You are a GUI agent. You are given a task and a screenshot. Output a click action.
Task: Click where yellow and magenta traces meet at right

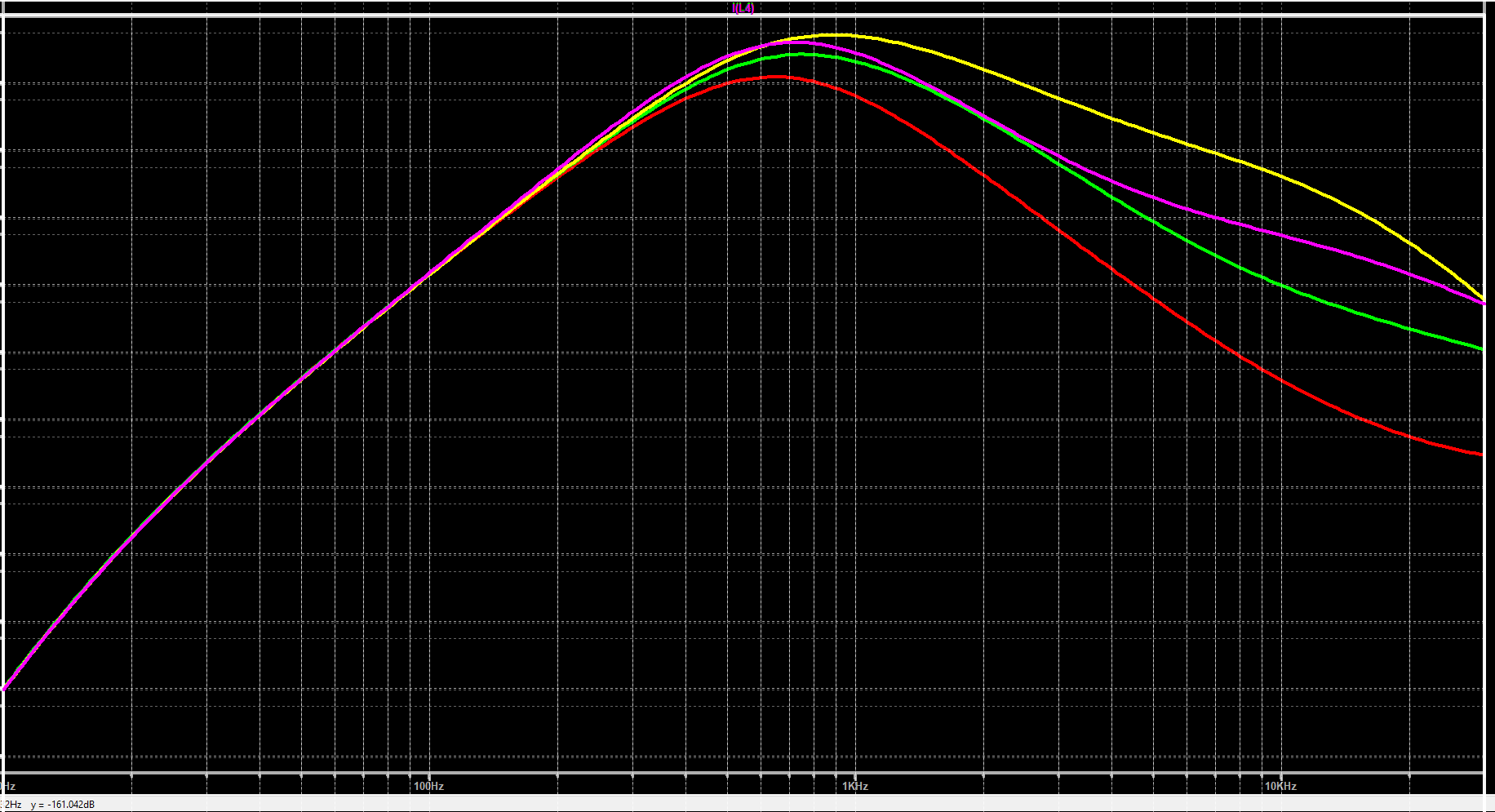1482,302
